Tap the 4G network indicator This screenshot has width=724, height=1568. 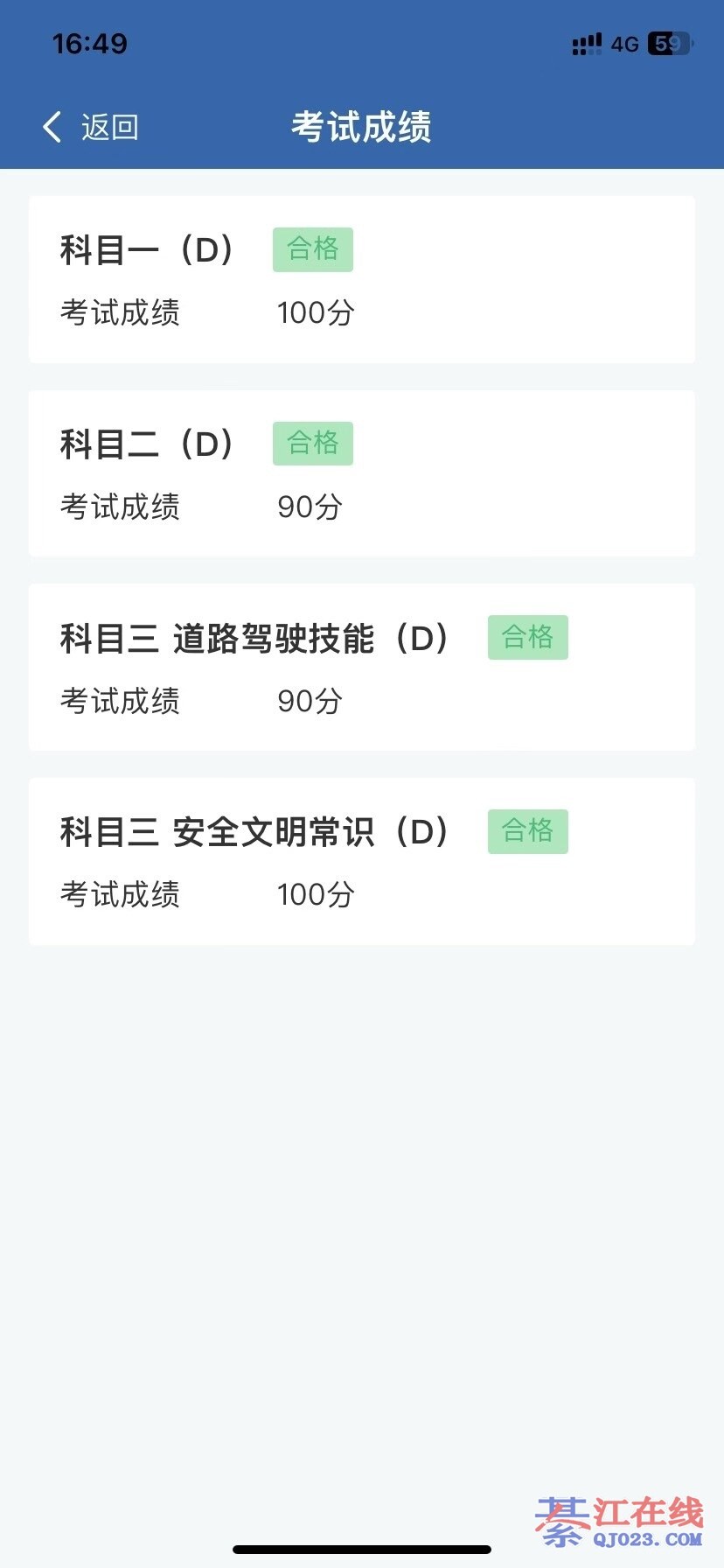[624, 44]
